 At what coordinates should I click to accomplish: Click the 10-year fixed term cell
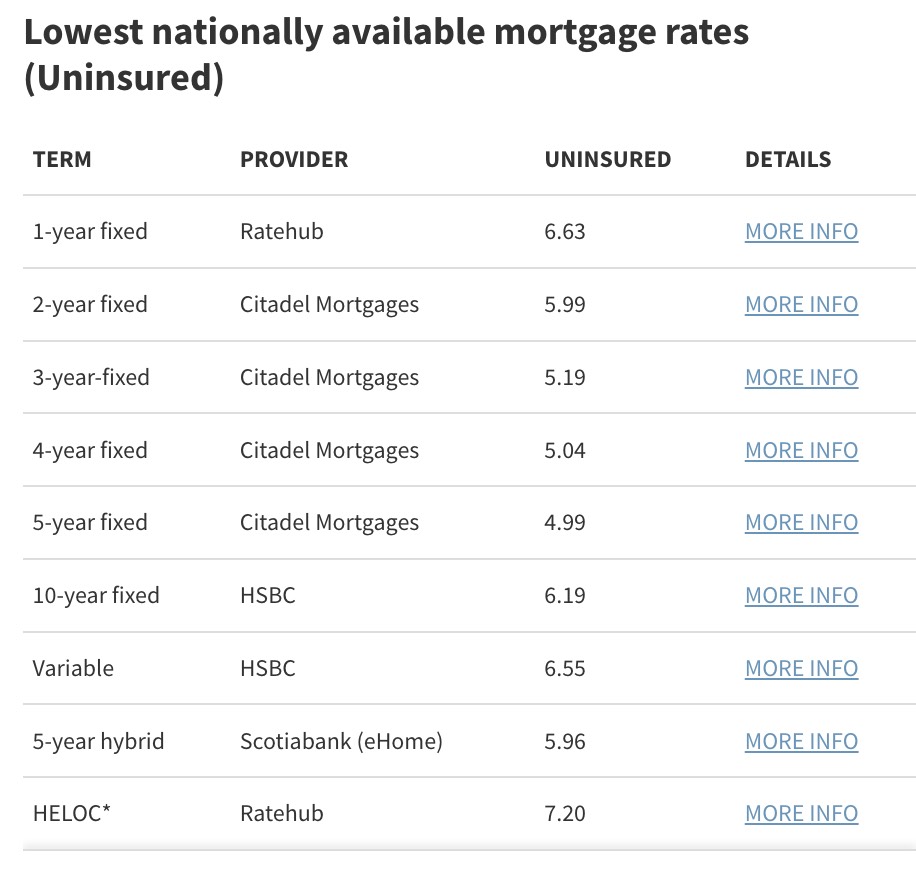[x=96, y=596]
